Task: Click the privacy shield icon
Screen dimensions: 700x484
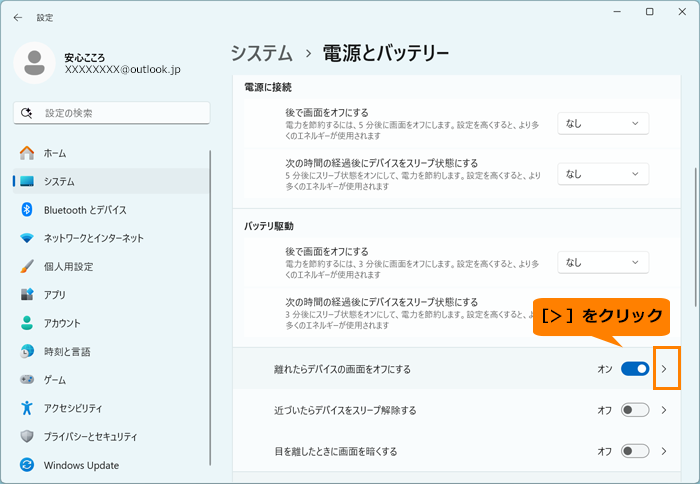Action: pos(27,436)
